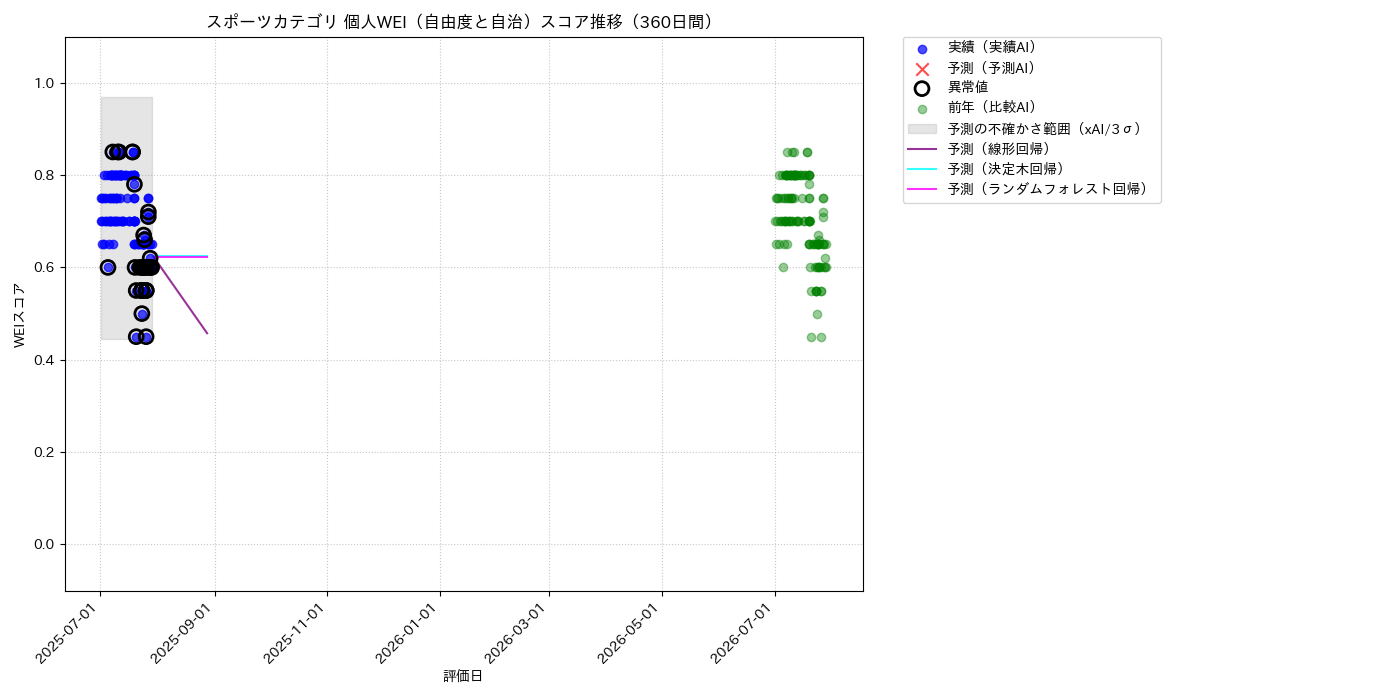The height and width of the screenshot is (700, 1400).
Task: Click the blue 実績 marker in legend
Action: tap(922, 48)
